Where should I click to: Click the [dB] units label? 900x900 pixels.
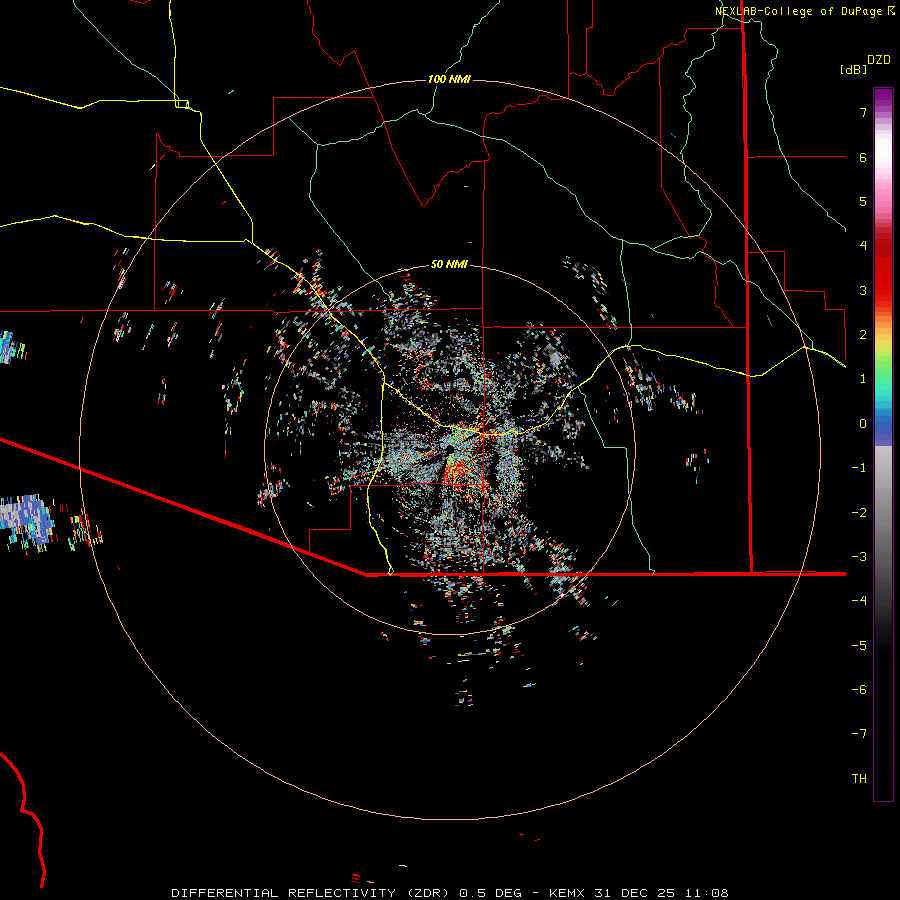[853, 69]
